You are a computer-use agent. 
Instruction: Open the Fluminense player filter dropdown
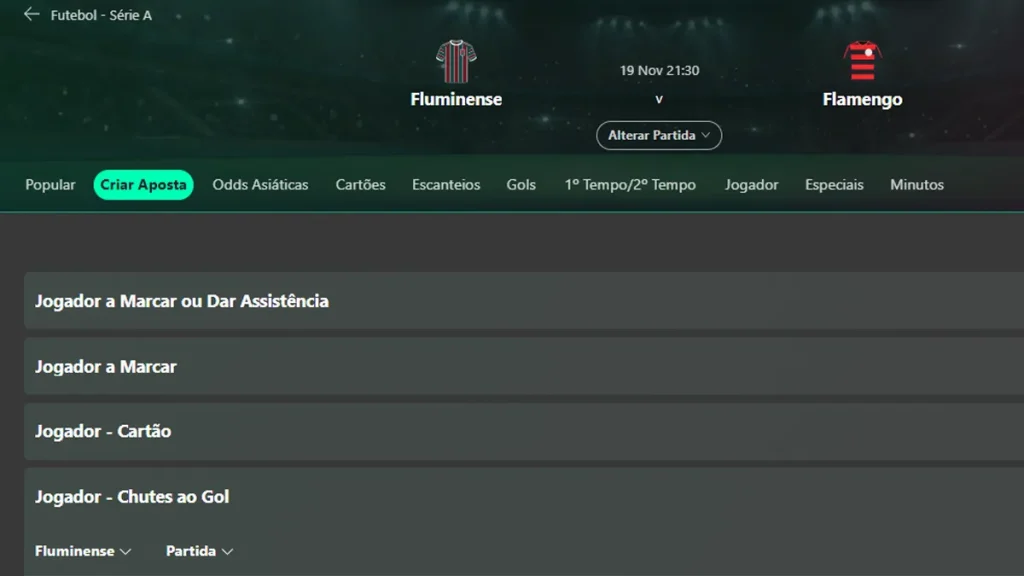83,550
